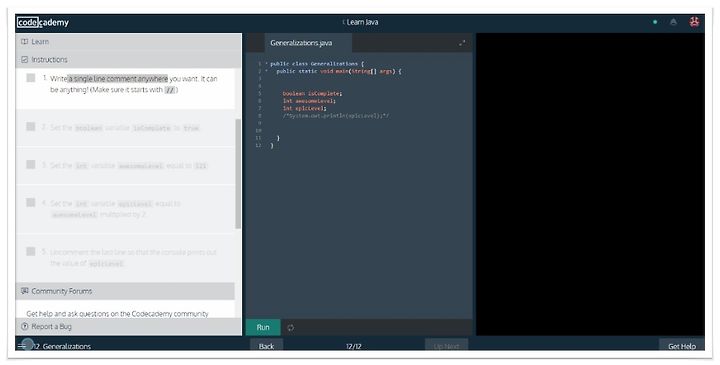Open the Learn Java course link
This screenshot has width=720, height=365.
point(360,22)
